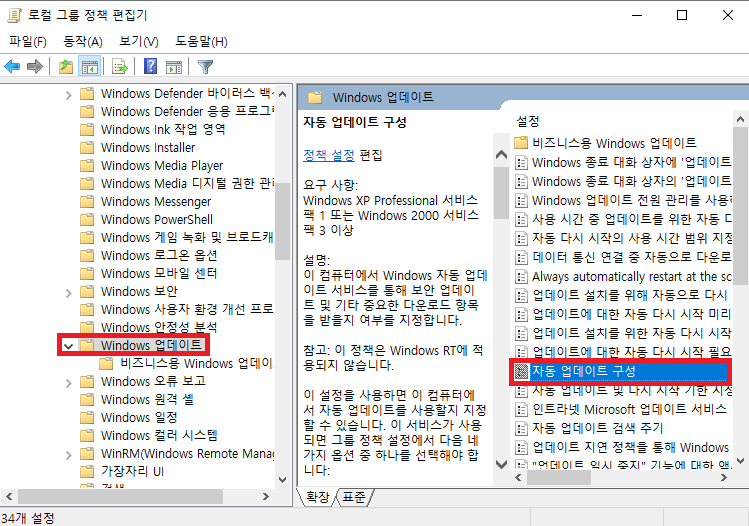The image size is (749, 526).
Task: Select Windows 일정 folder
Action: pyautogui.click(x=139, y=418)
